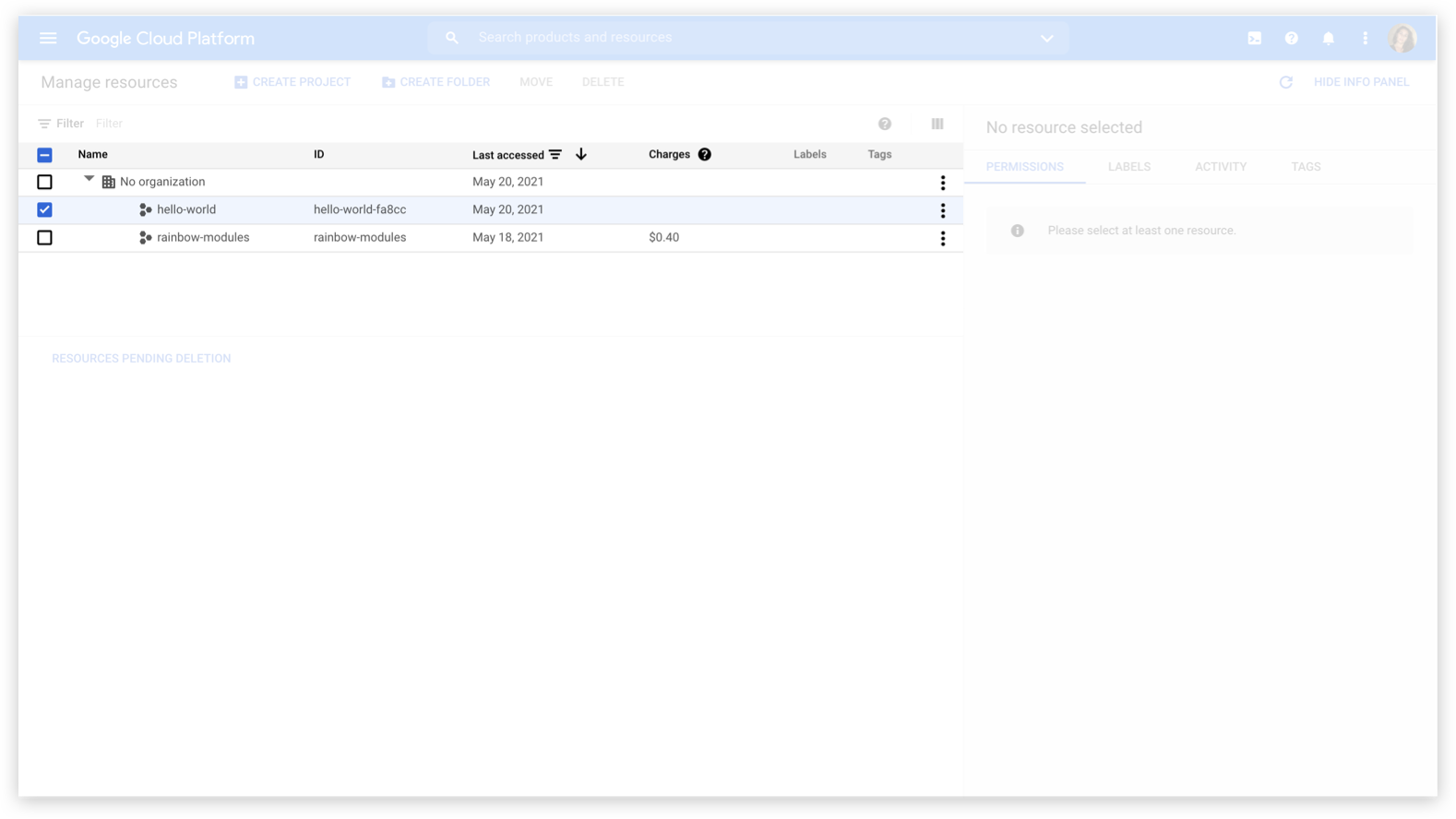Click the Tags column header in table
This screenshot has height=819, width=1456.
tap(880, 154)
